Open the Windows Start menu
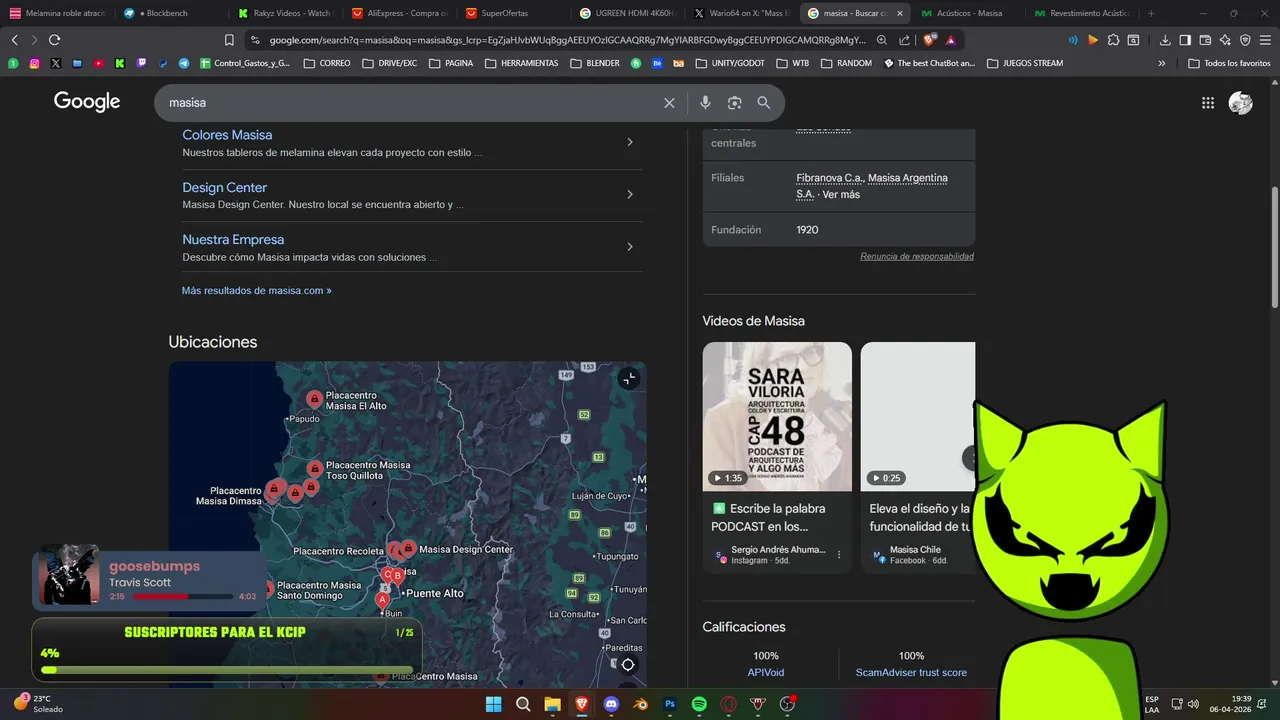The height and width of the screenshot is (720, 1280). (493, 704)
